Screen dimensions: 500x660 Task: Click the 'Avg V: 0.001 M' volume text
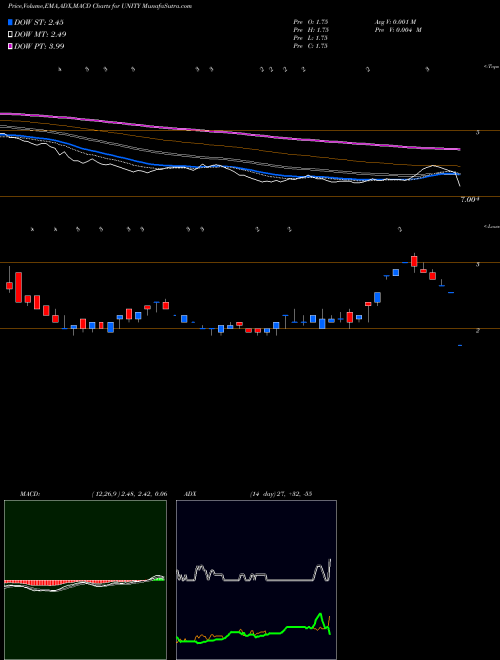point(395,21)
